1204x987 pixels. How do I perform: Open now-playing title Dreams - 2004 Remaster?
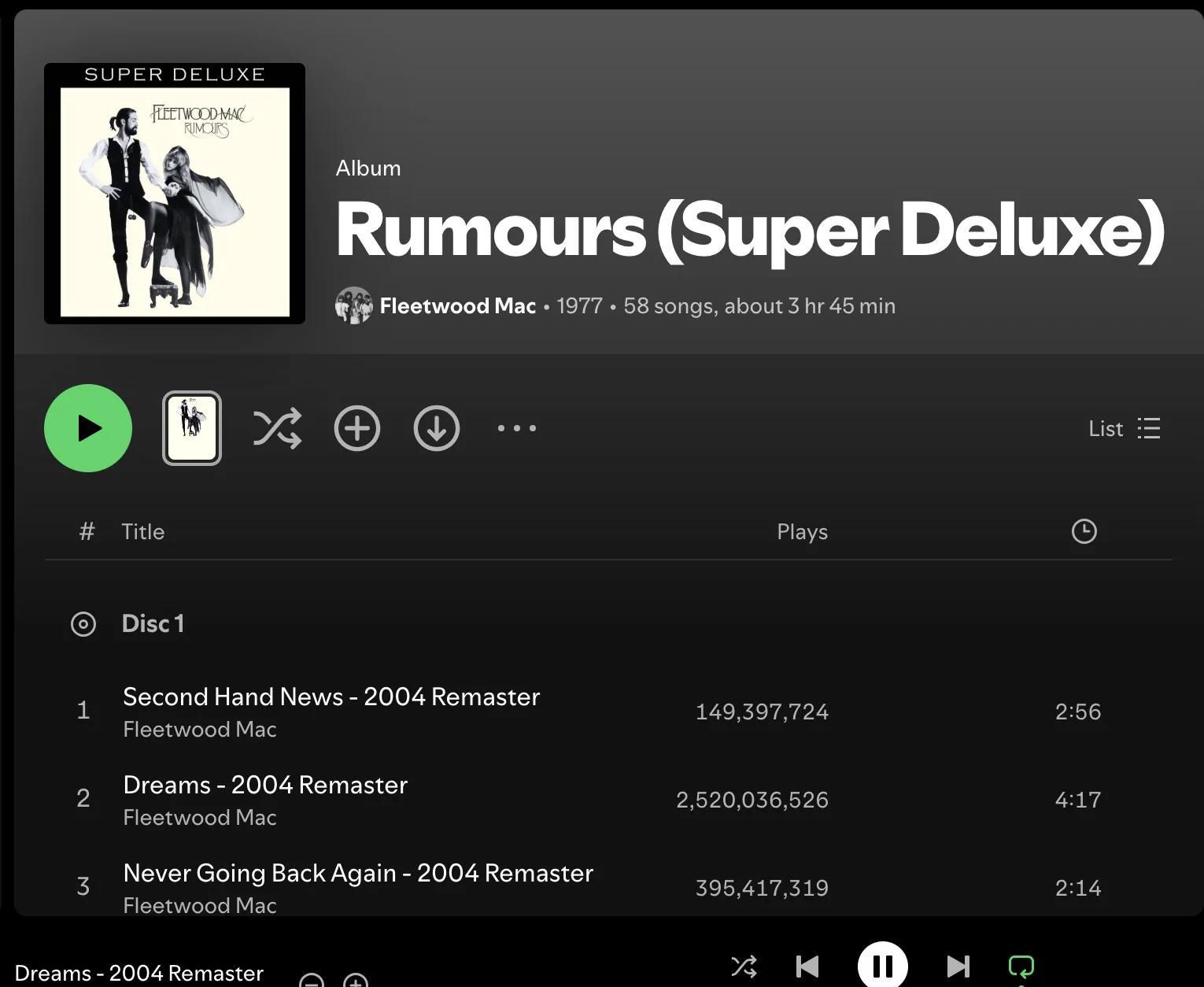[138, 974]
